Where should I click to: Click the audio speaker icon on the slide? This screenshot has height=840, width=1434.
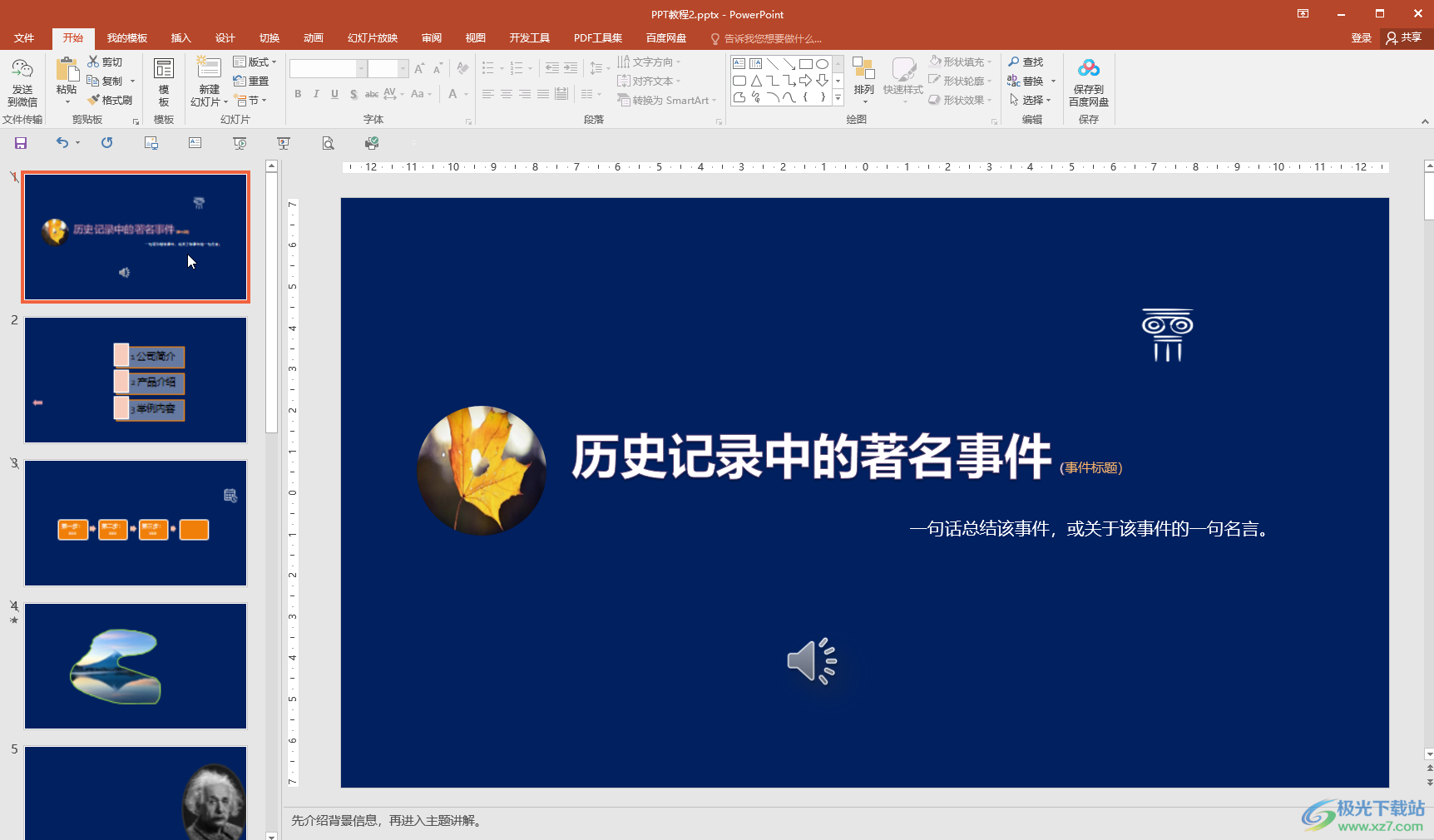click(812, 661)
